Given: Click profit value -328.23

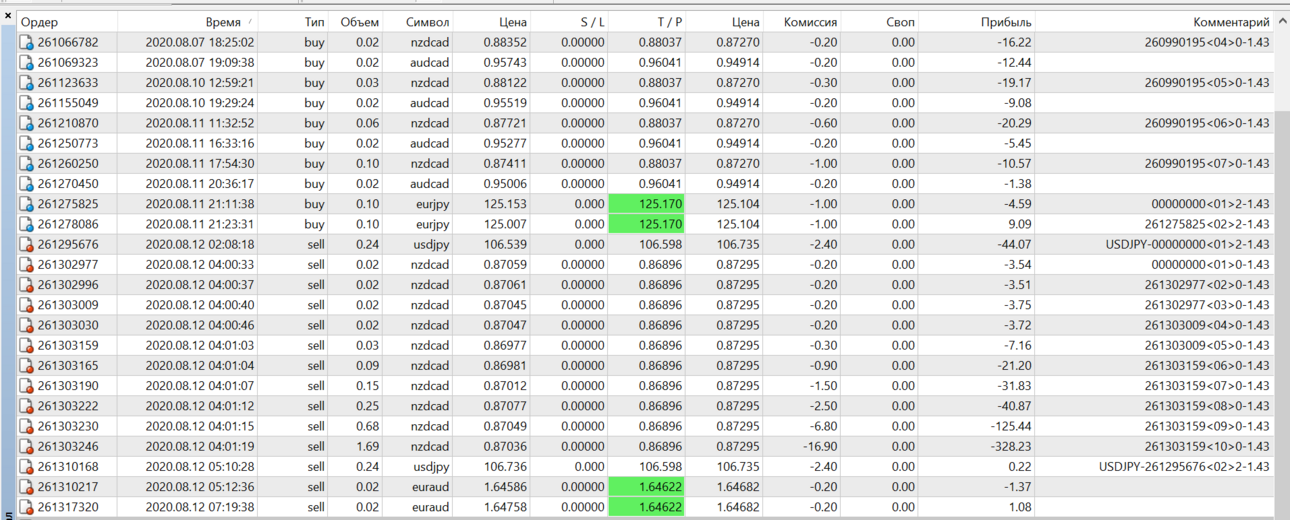Looking at the screenshot, I should (1007, 446).
